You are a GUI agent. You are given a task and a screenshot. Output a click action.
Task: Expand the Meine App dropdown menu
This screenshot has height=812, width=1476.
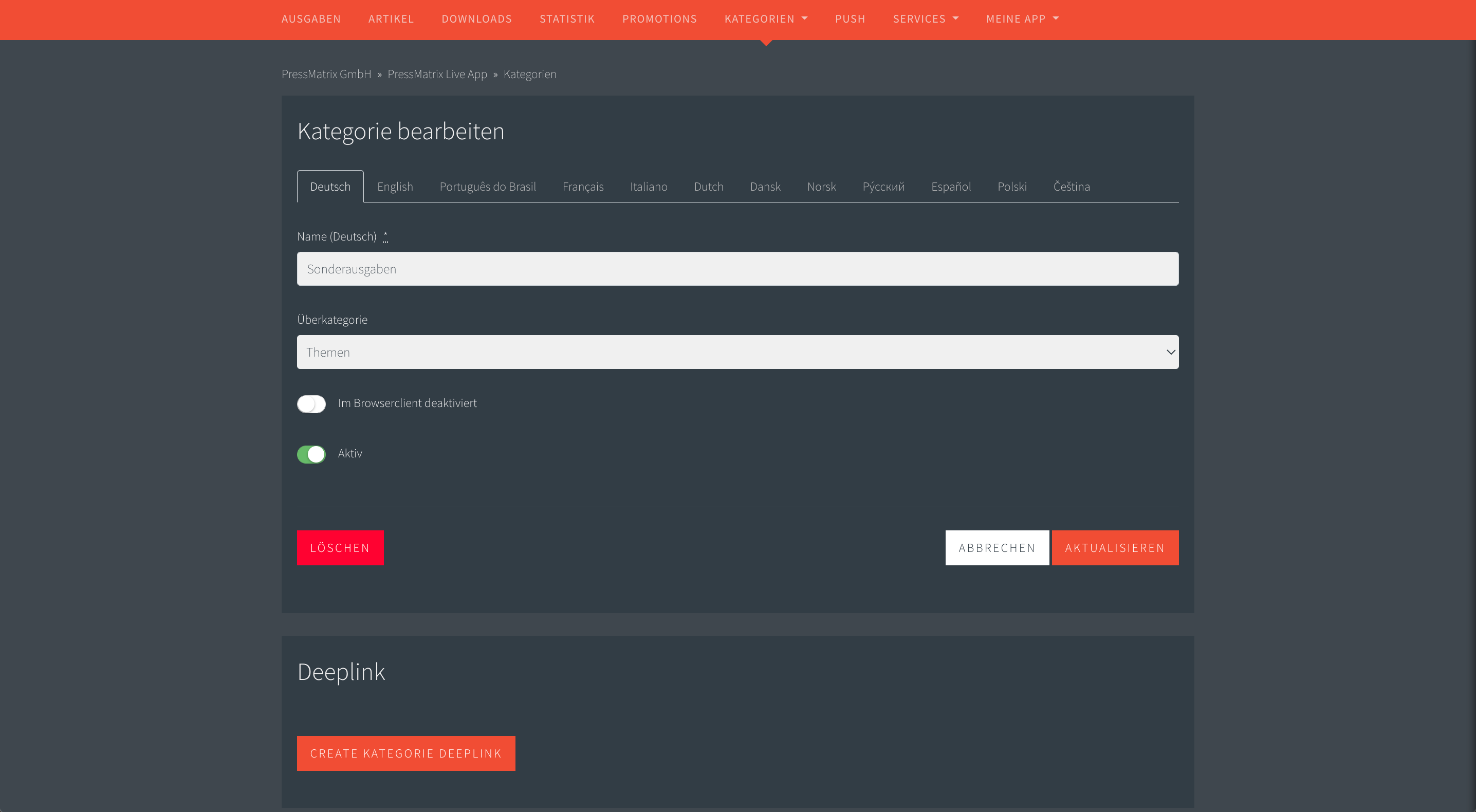tap(1022, 19)
